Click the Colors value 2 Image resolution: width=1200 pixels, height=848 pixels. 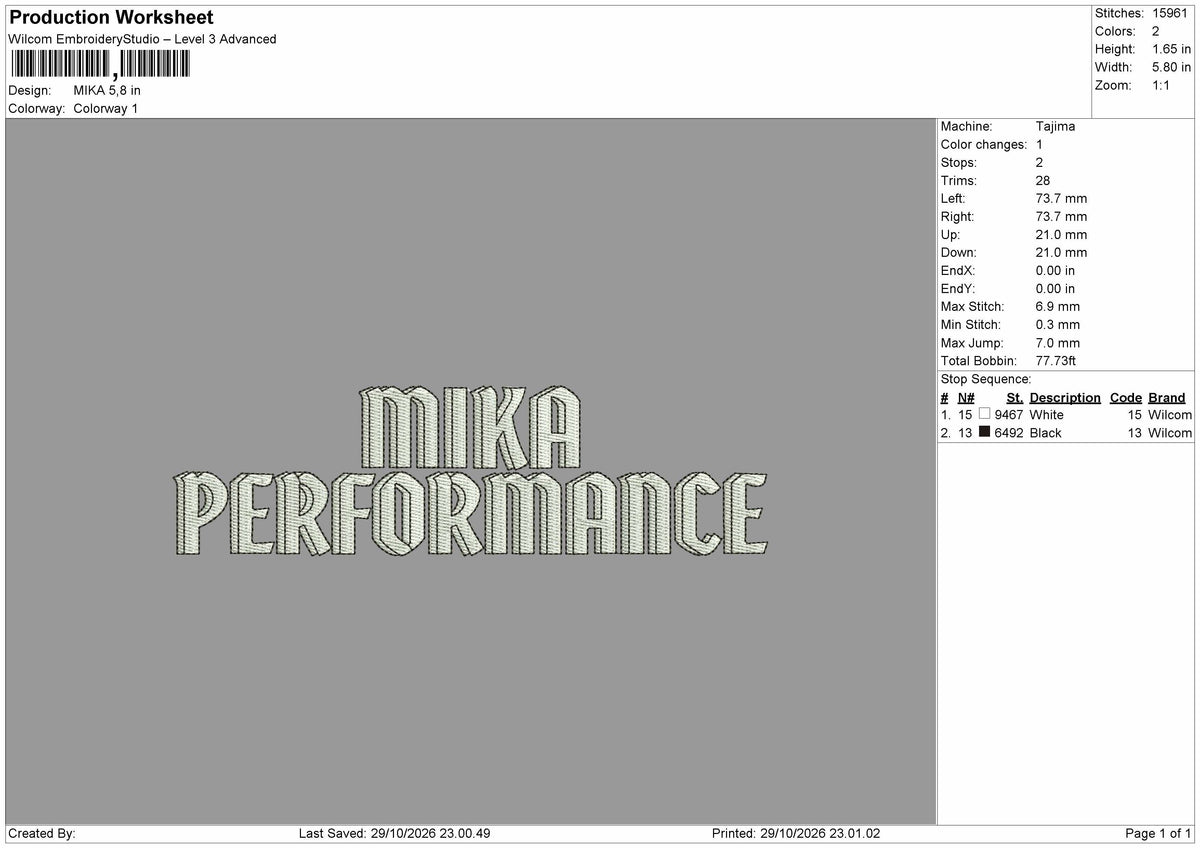click(x=1156, y=31)
